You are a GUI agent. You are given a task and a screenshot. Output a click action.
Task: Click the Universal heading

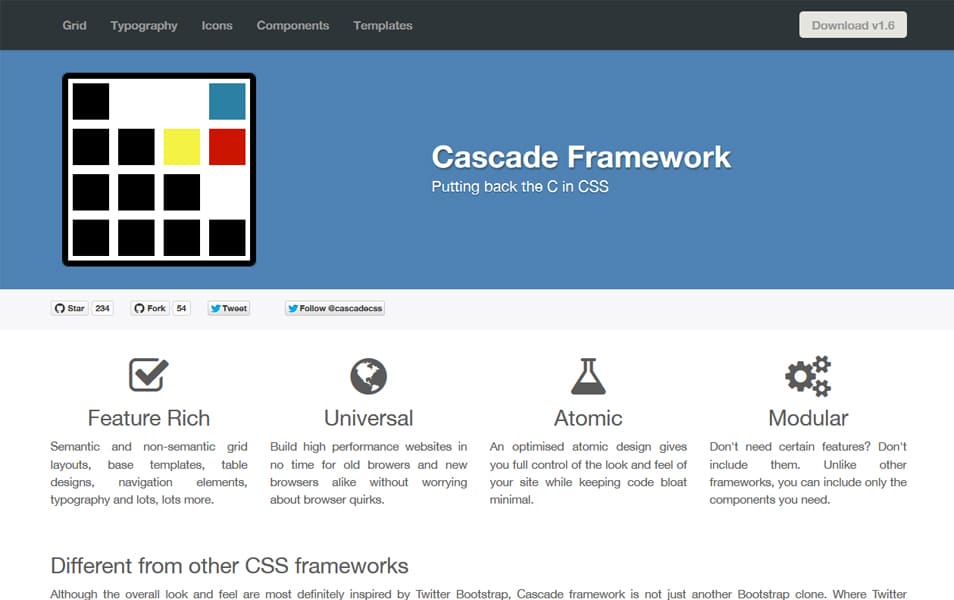368,418
